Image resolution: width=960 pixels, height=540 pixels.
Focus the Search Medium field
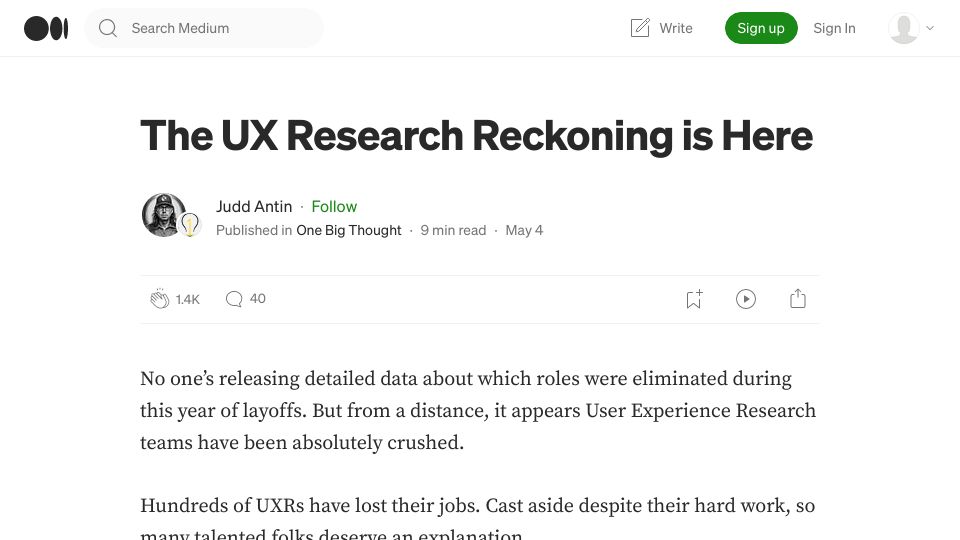tap(204, 28)
